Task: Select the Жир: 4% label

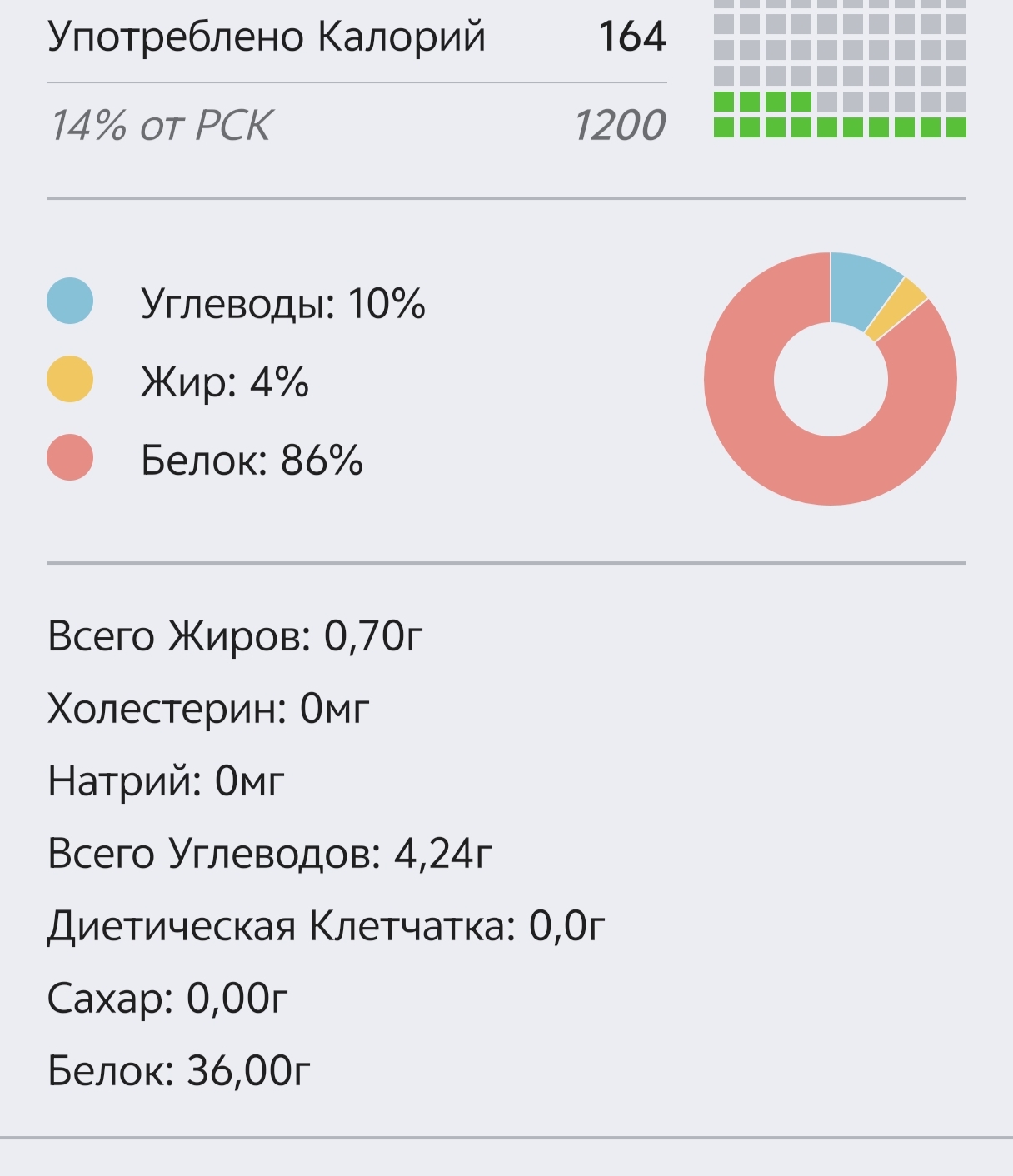Action: tap(224, 382)
